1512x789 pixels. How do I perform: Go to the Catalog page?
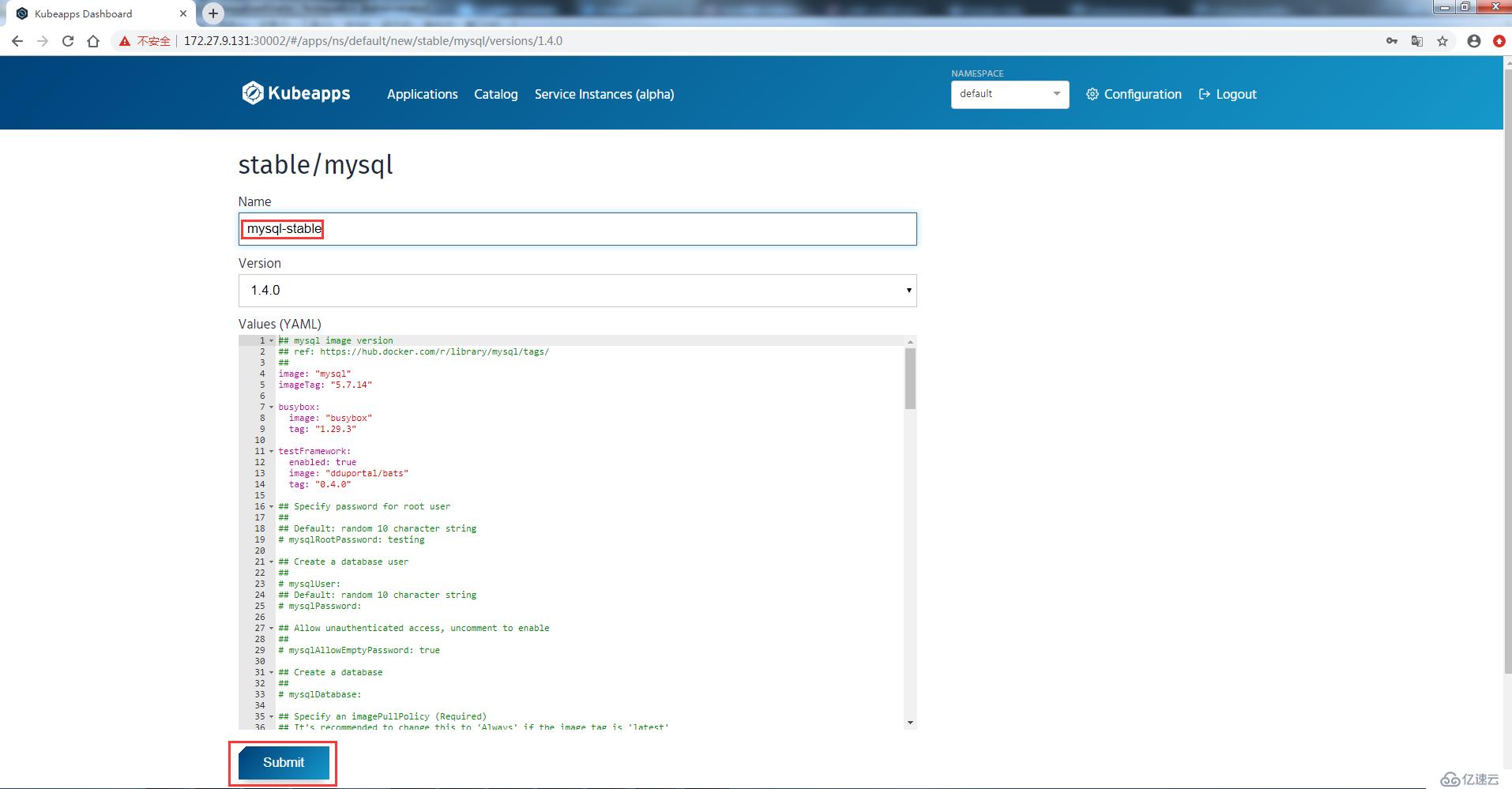point(496,94)
